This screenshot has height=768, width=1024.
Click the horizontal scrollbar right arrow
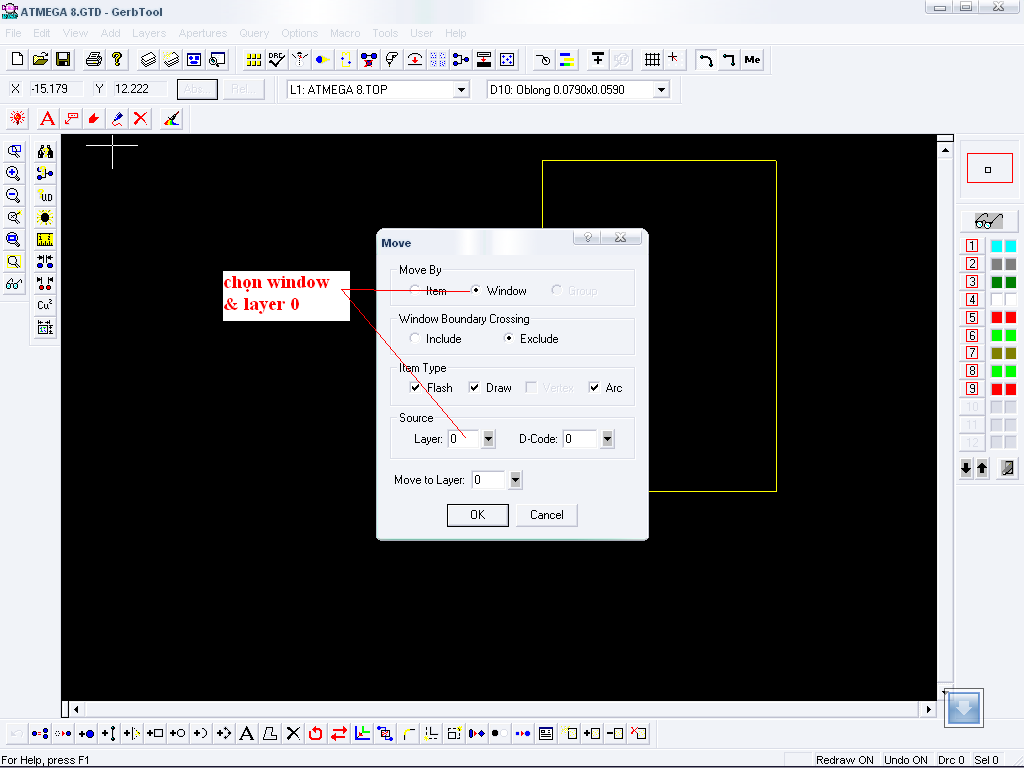(928, 709)
